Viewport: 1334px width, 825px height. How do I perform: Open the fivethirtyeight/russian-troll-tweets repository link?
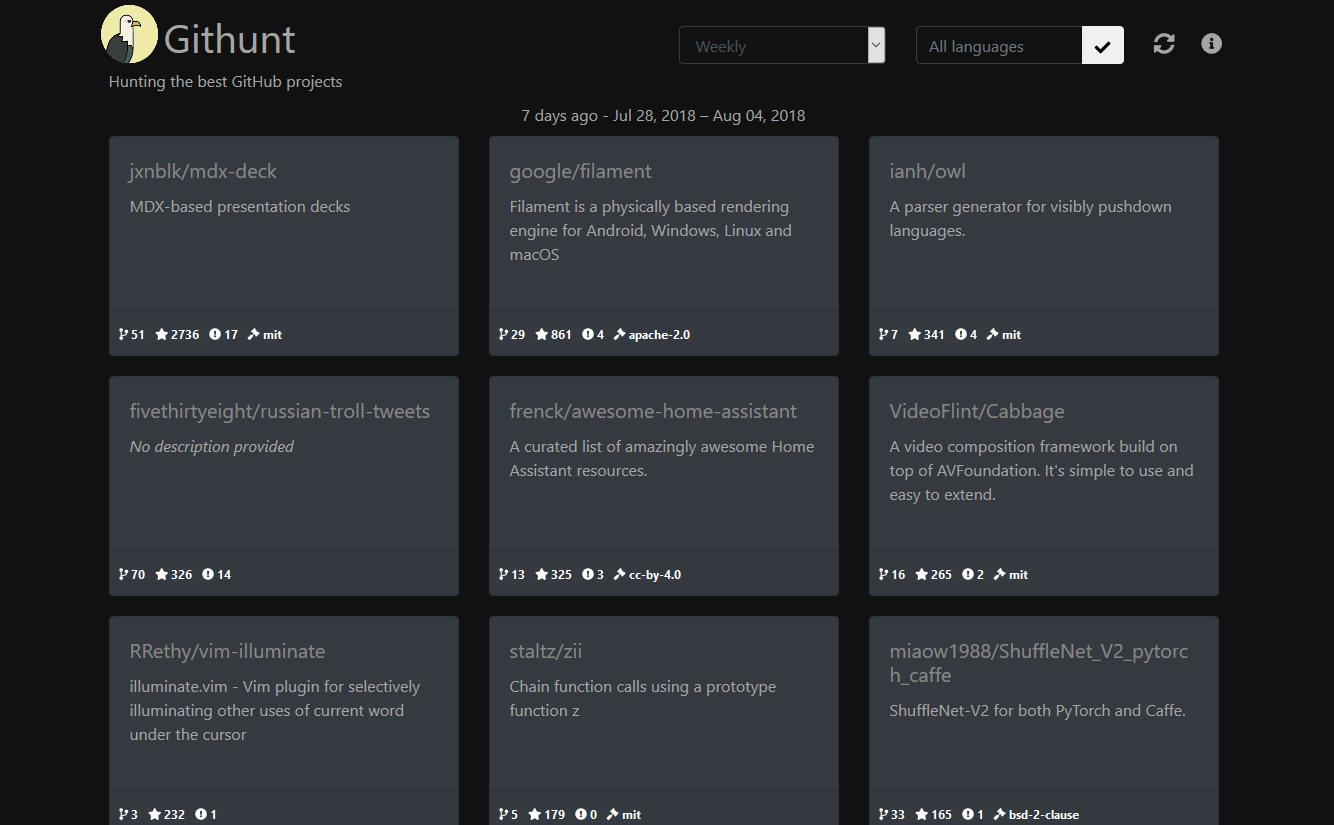[x=280, y=412]
